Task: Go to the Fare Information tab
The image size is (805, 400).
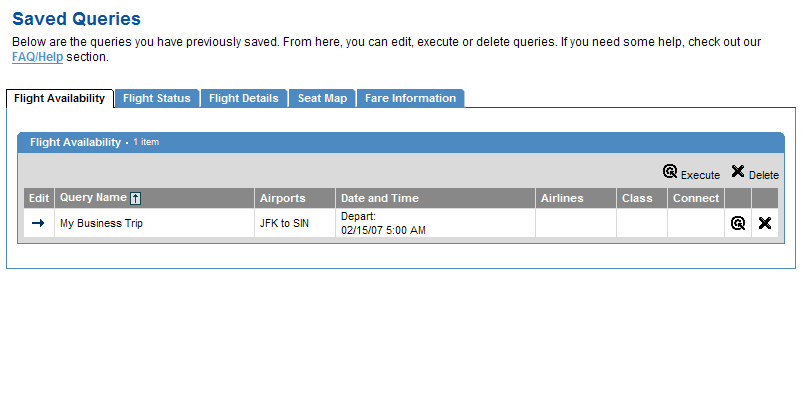Action: pyautogui.click(x=410, y=98)
